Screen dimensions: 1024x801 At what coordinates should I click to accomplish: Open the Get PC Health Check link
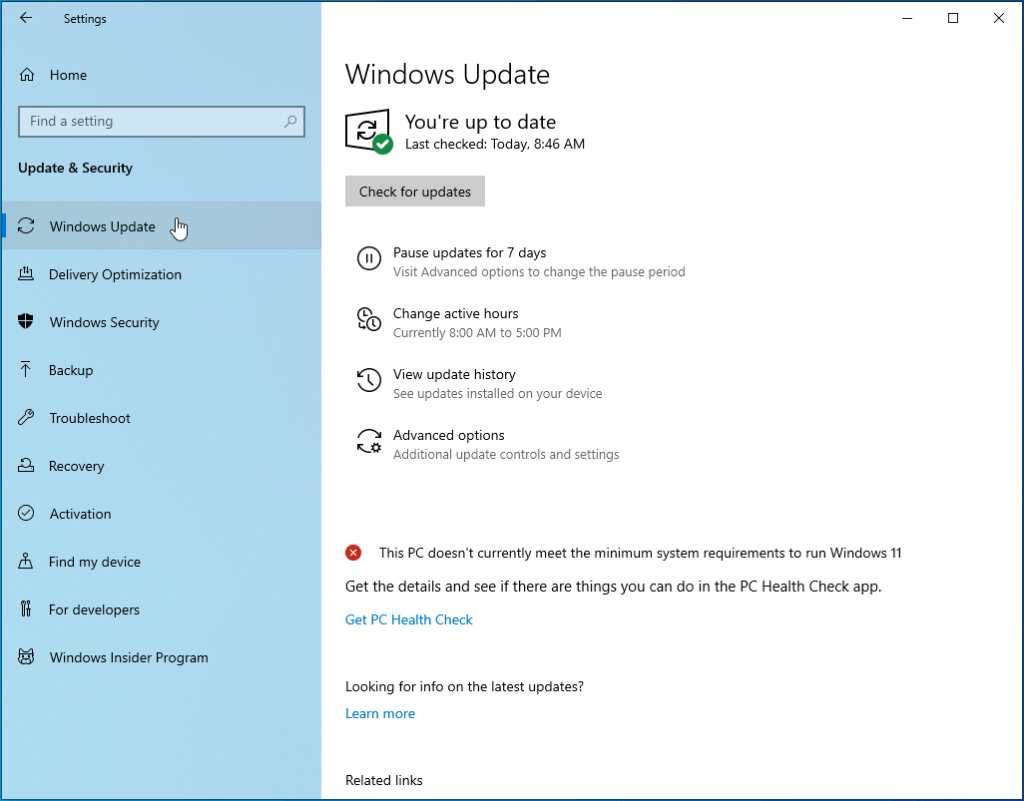click(x=409, y=619)
